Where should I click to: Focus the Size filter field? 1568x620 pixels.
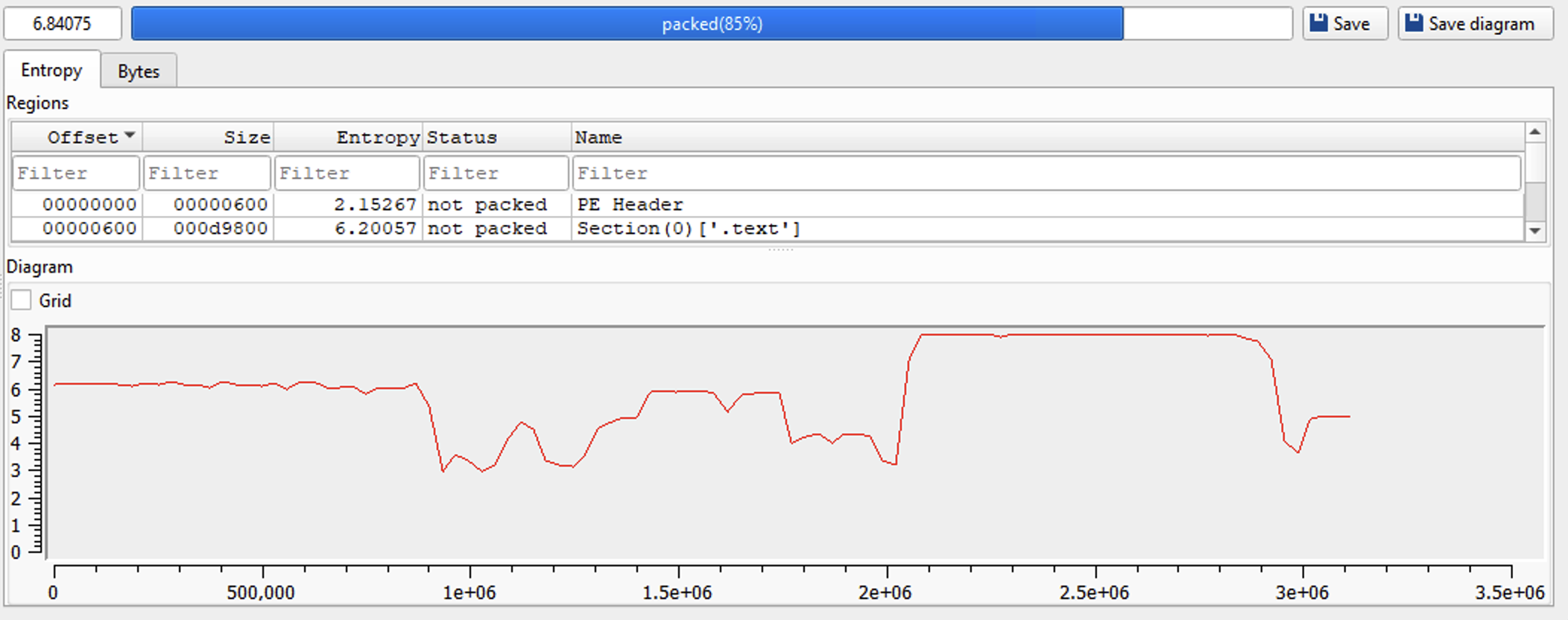pos(207,174)
